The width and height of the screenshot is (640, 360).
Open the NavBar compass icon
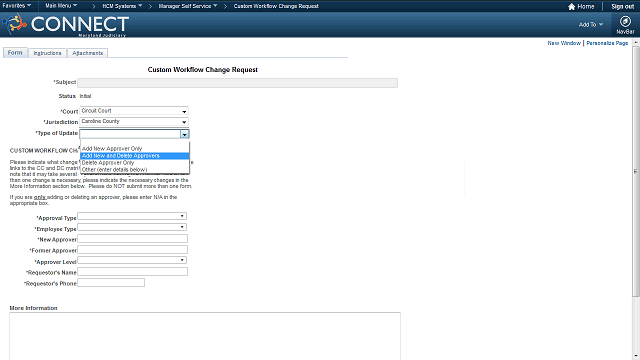point(625,21)
